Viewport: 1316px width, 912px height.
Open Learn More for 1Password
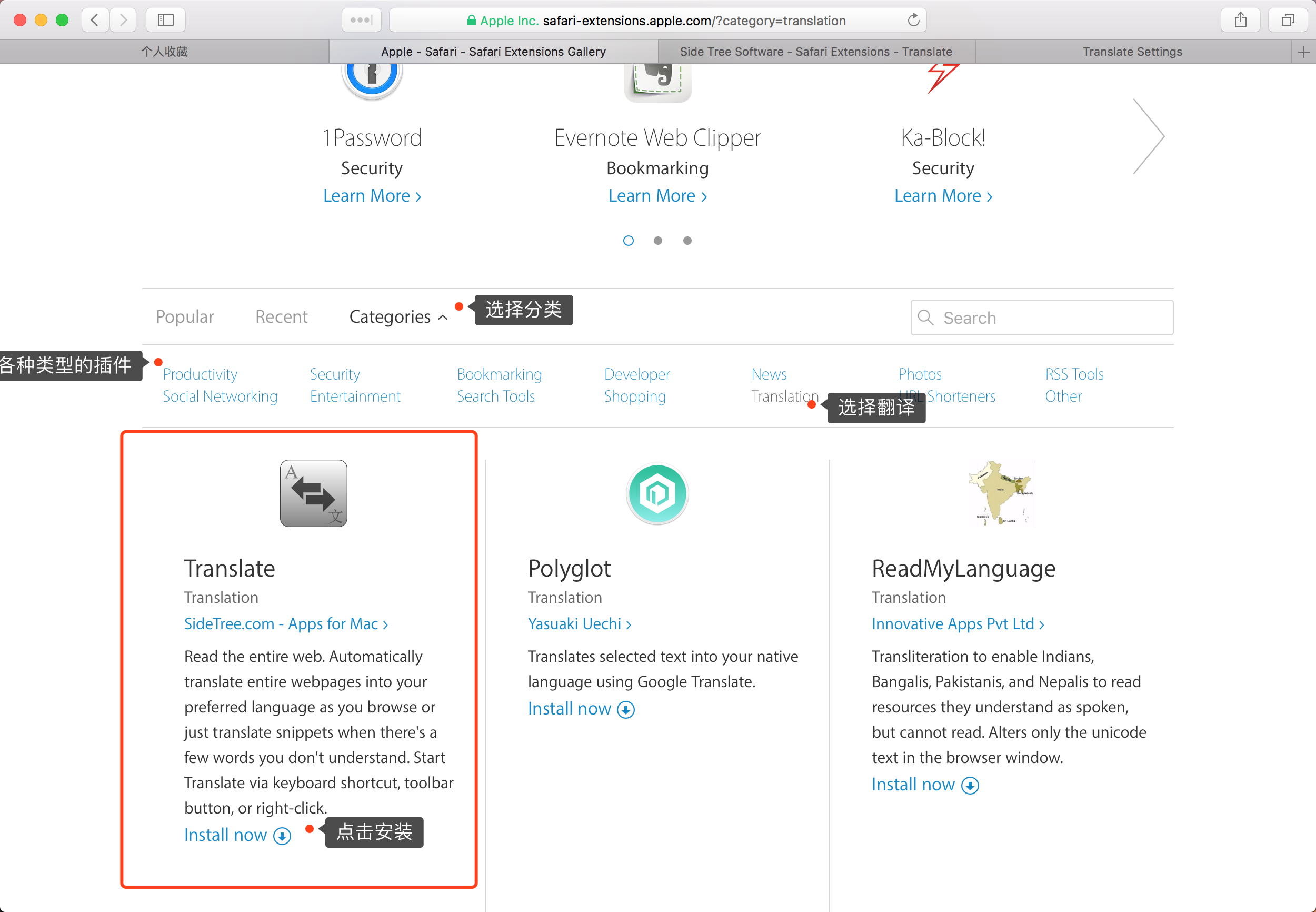tap(372, 196)
